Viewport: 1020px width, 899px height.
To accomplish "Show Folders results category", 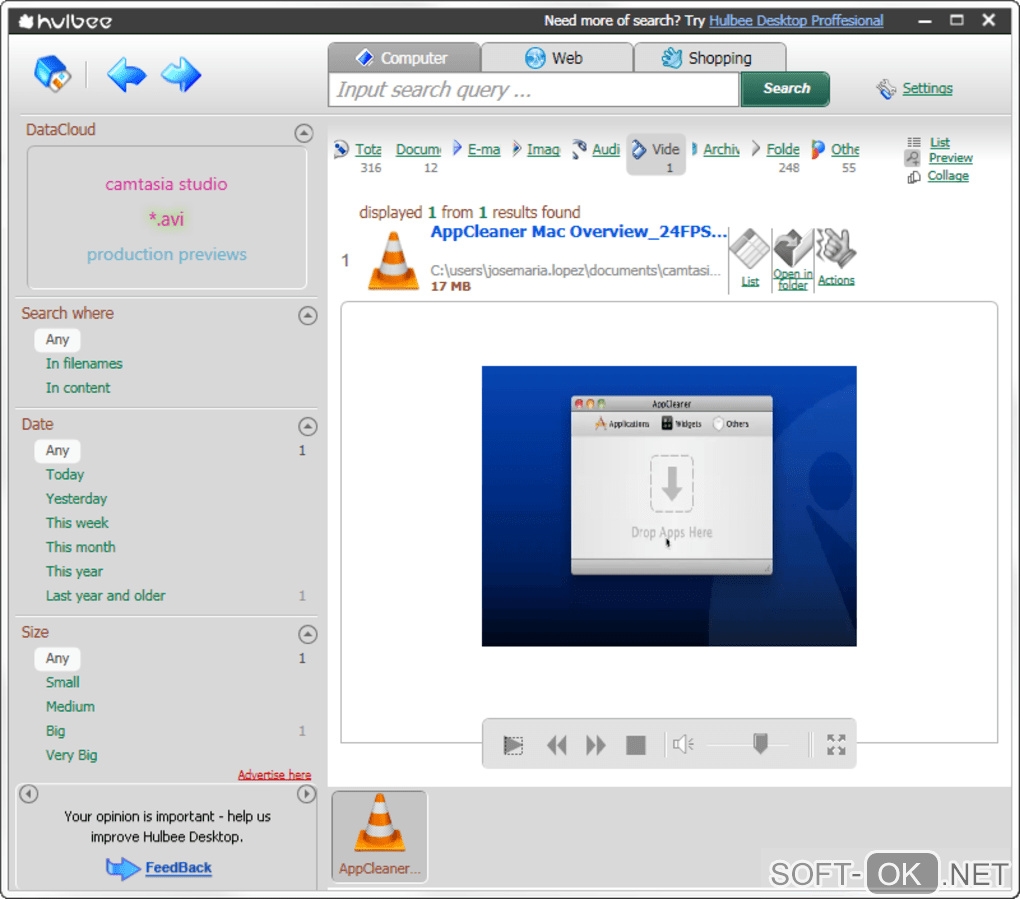I will [x=783, y=150].
